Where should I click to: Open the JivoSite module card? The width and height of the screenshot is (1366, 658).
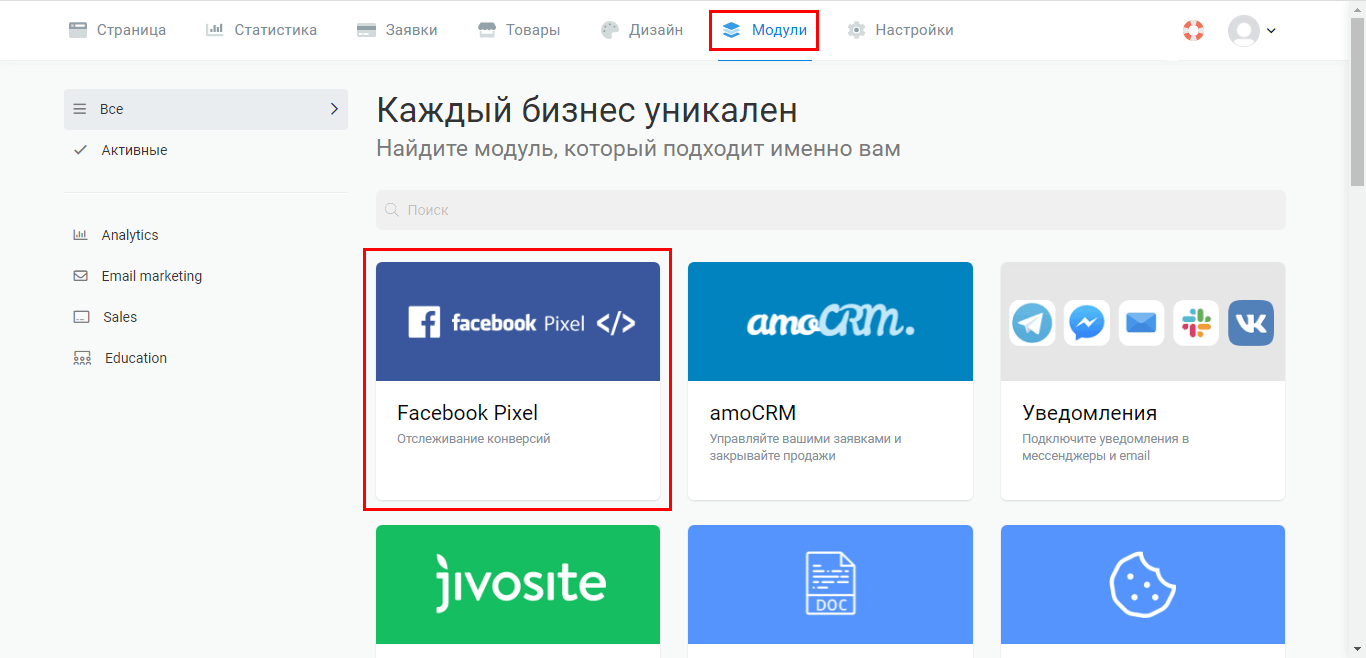coord(518,590)
